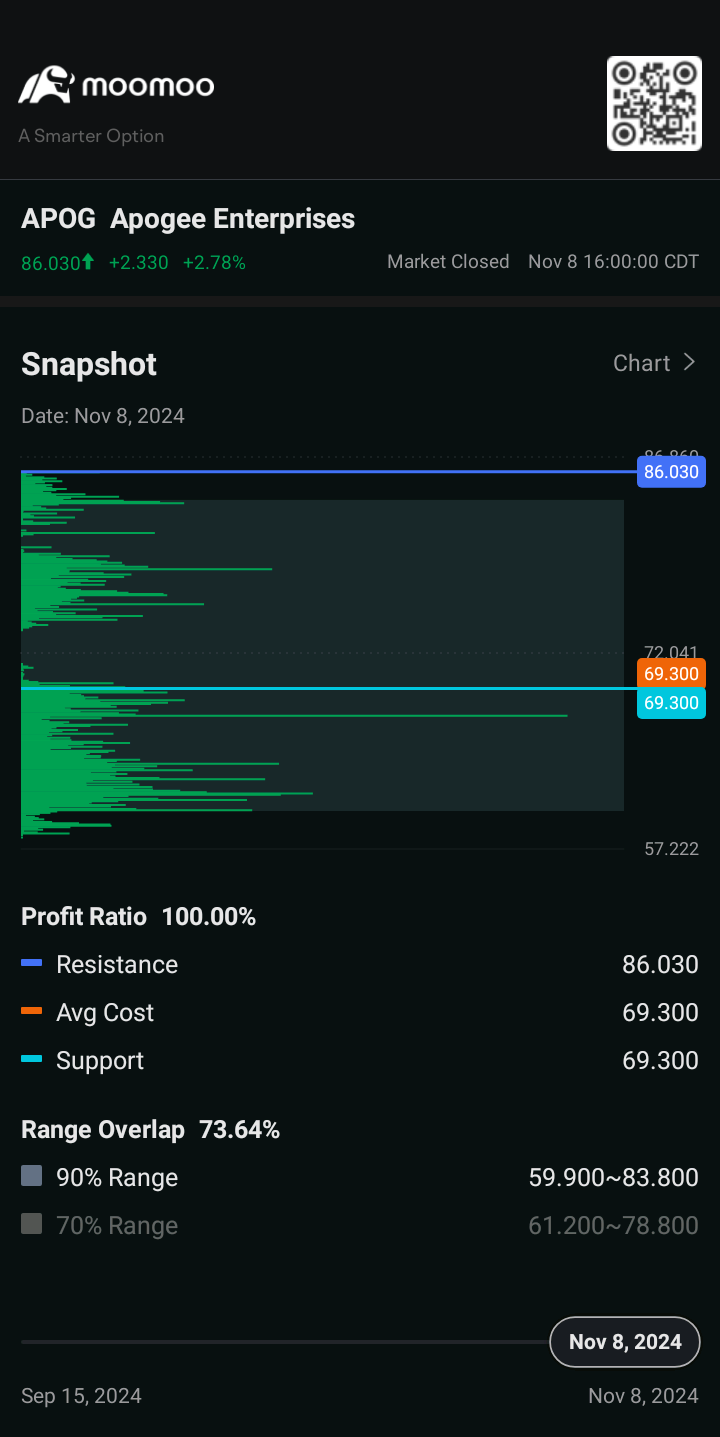This screenshot has height=1437, width=720.
Task: Click the green price up arrow
Action: (x=88, y=262)
